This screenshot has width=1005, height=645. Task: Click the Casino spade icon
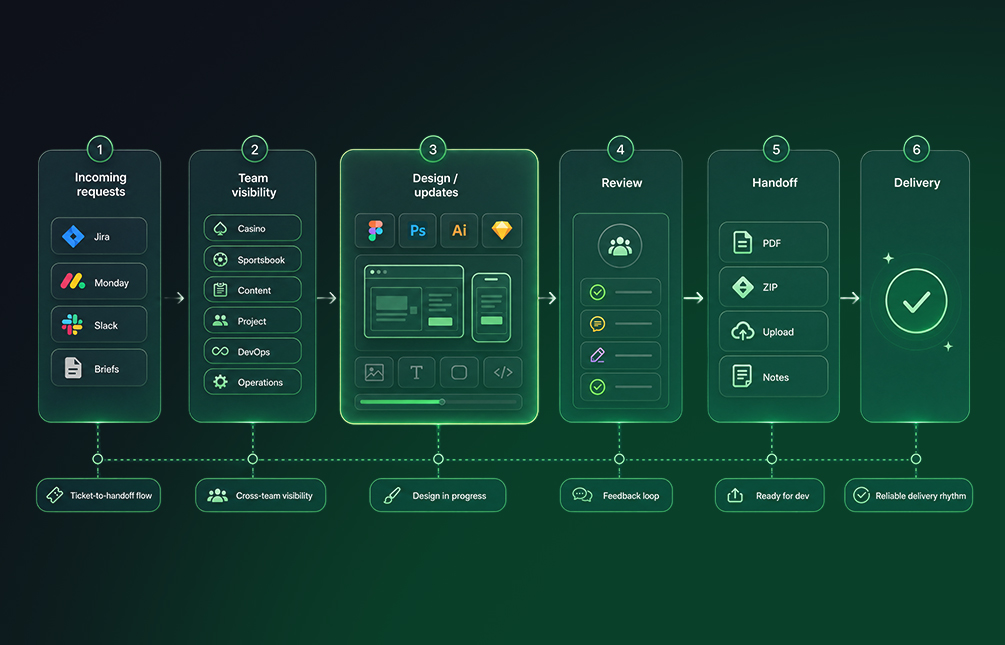tap(220, 228)
